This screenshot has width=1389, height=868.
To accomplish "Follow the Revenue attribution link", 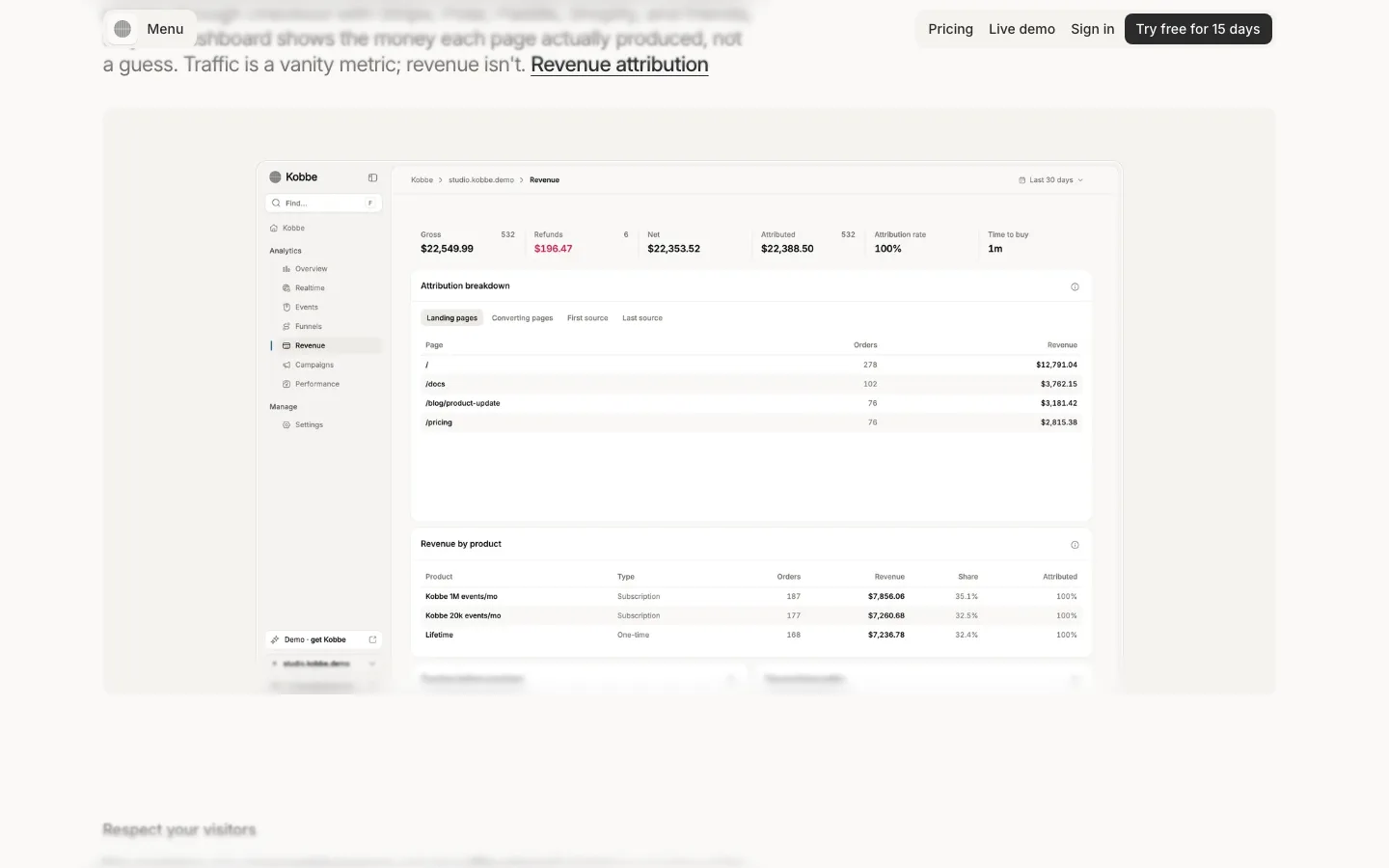I will [x=619, y=65].
